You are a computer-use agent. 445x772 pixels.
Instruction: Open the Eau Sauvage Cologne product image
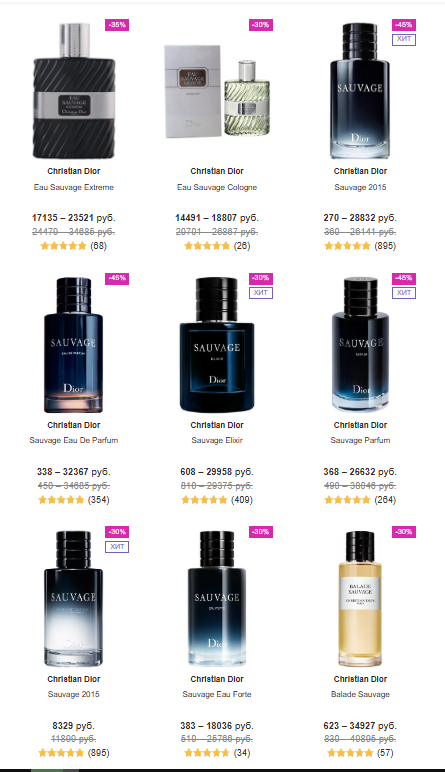(217, 91)
